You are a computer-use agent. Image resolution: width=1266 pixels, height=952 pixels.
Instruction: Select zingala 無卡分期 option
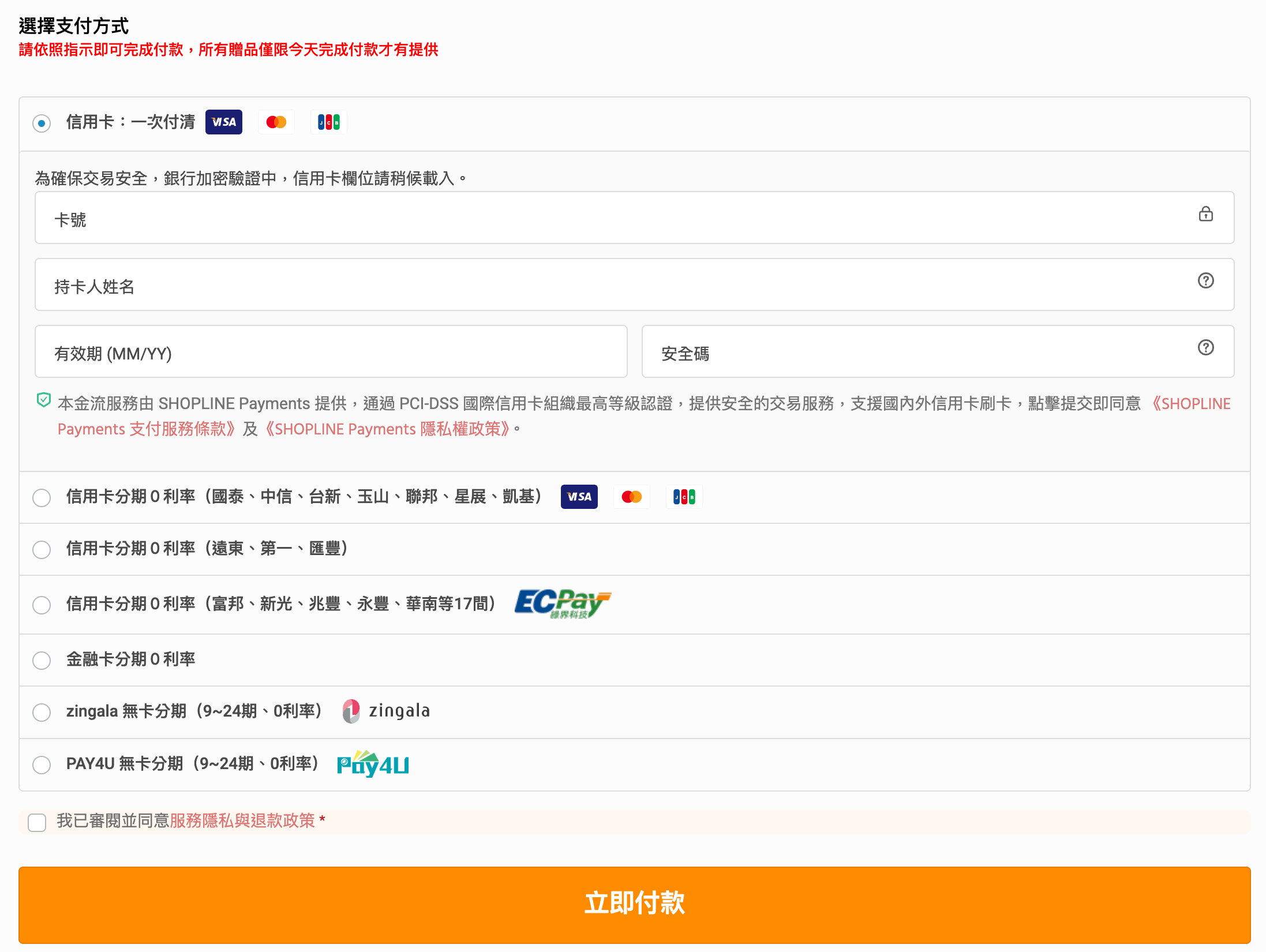pos(42,712)
